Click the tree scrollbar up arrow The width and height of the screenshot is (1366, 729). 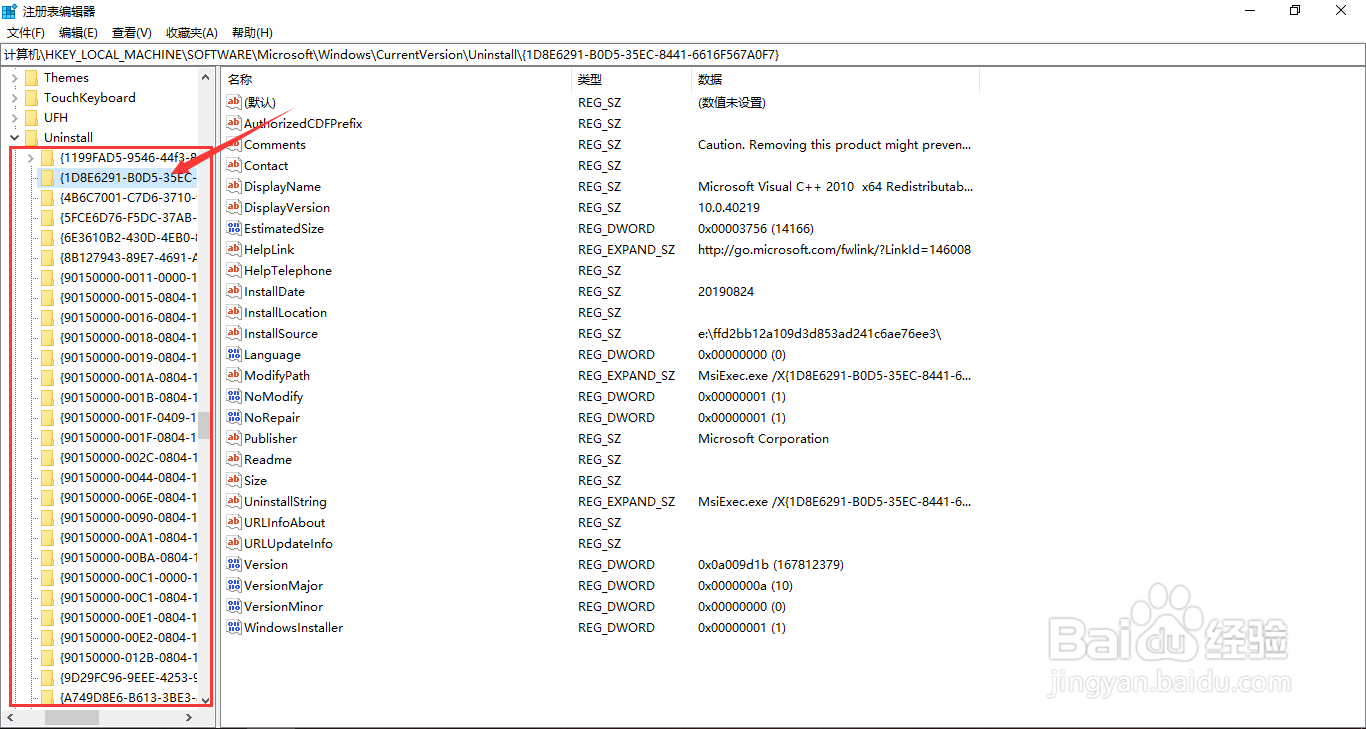coord(205,77)
